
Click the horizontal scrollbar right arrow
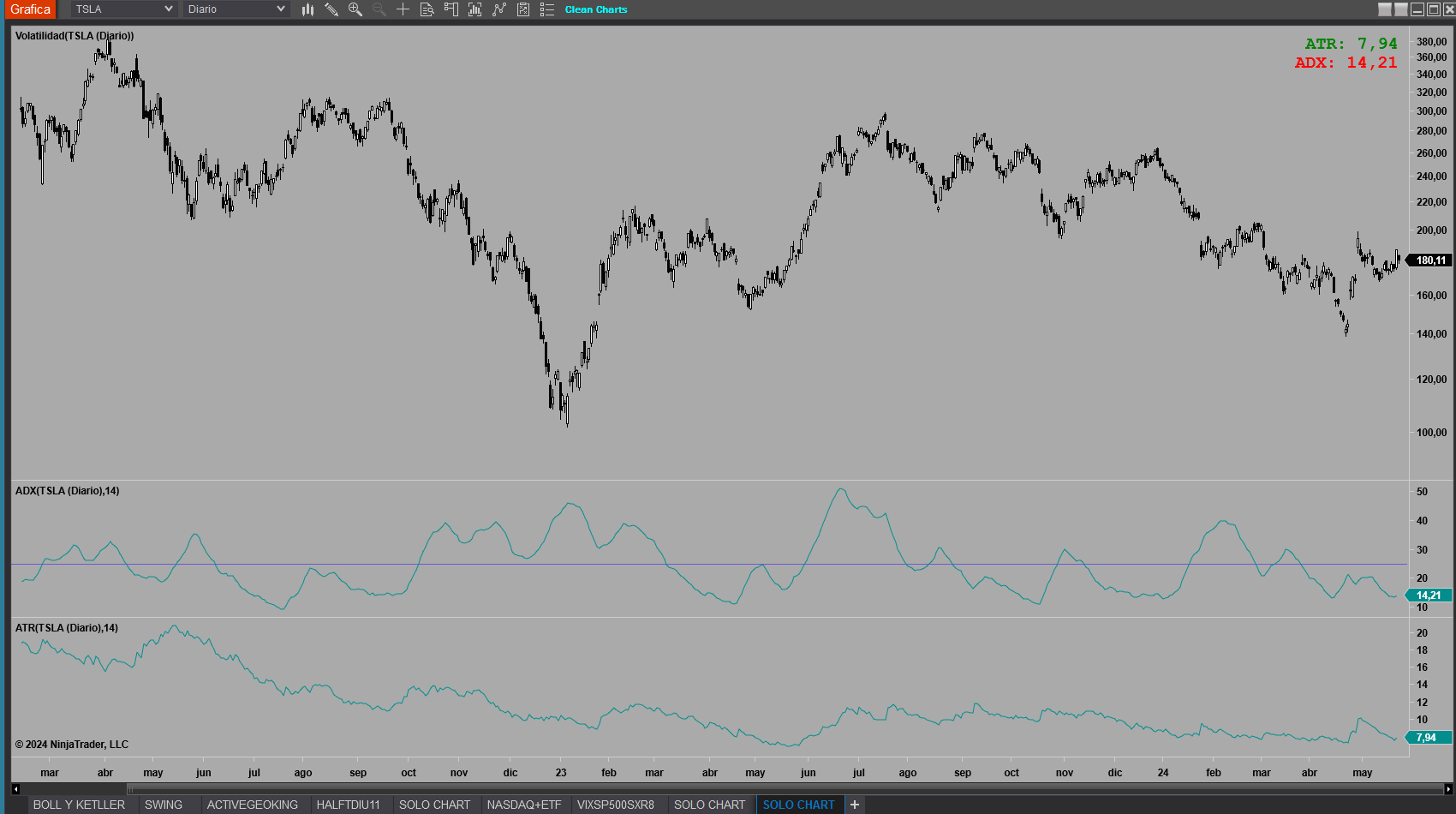(1448, 788)
